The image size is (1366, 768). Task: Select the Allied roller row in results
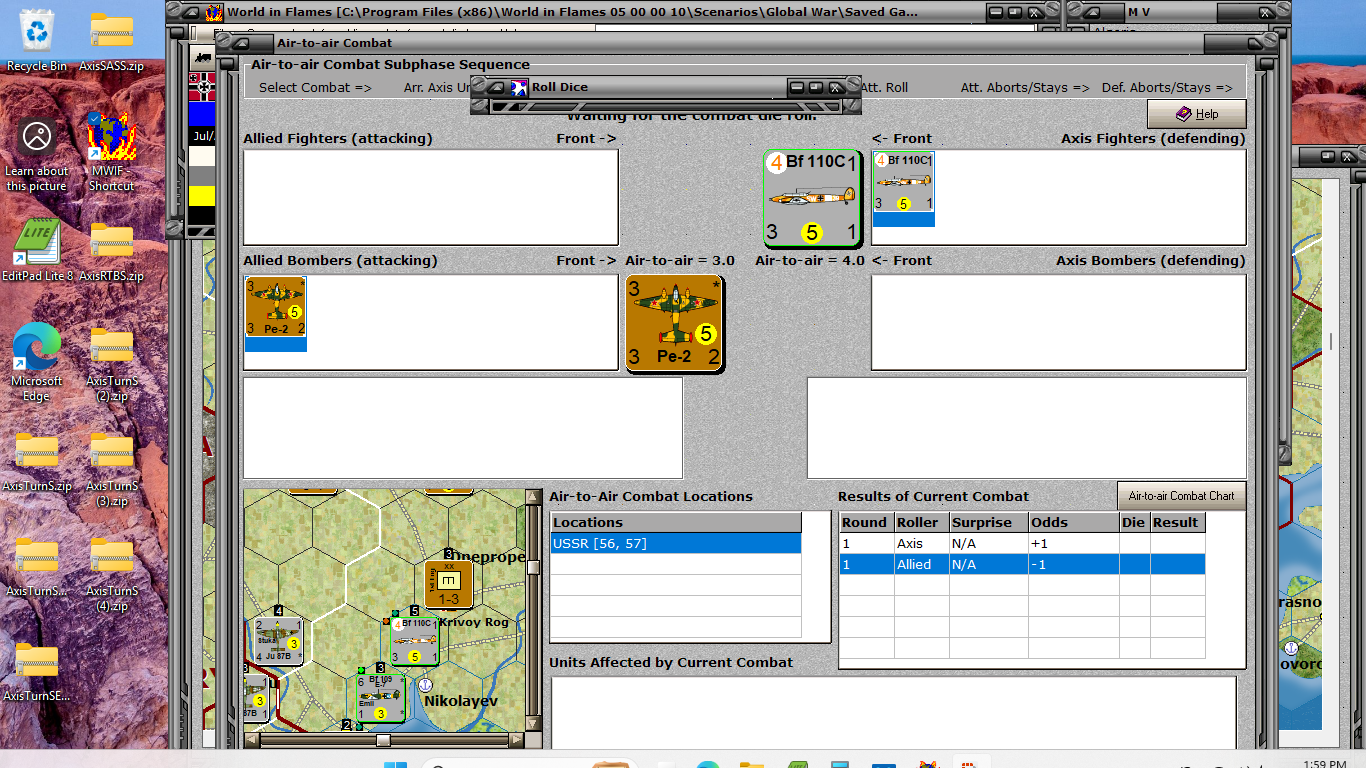(x=1022, y=564)
